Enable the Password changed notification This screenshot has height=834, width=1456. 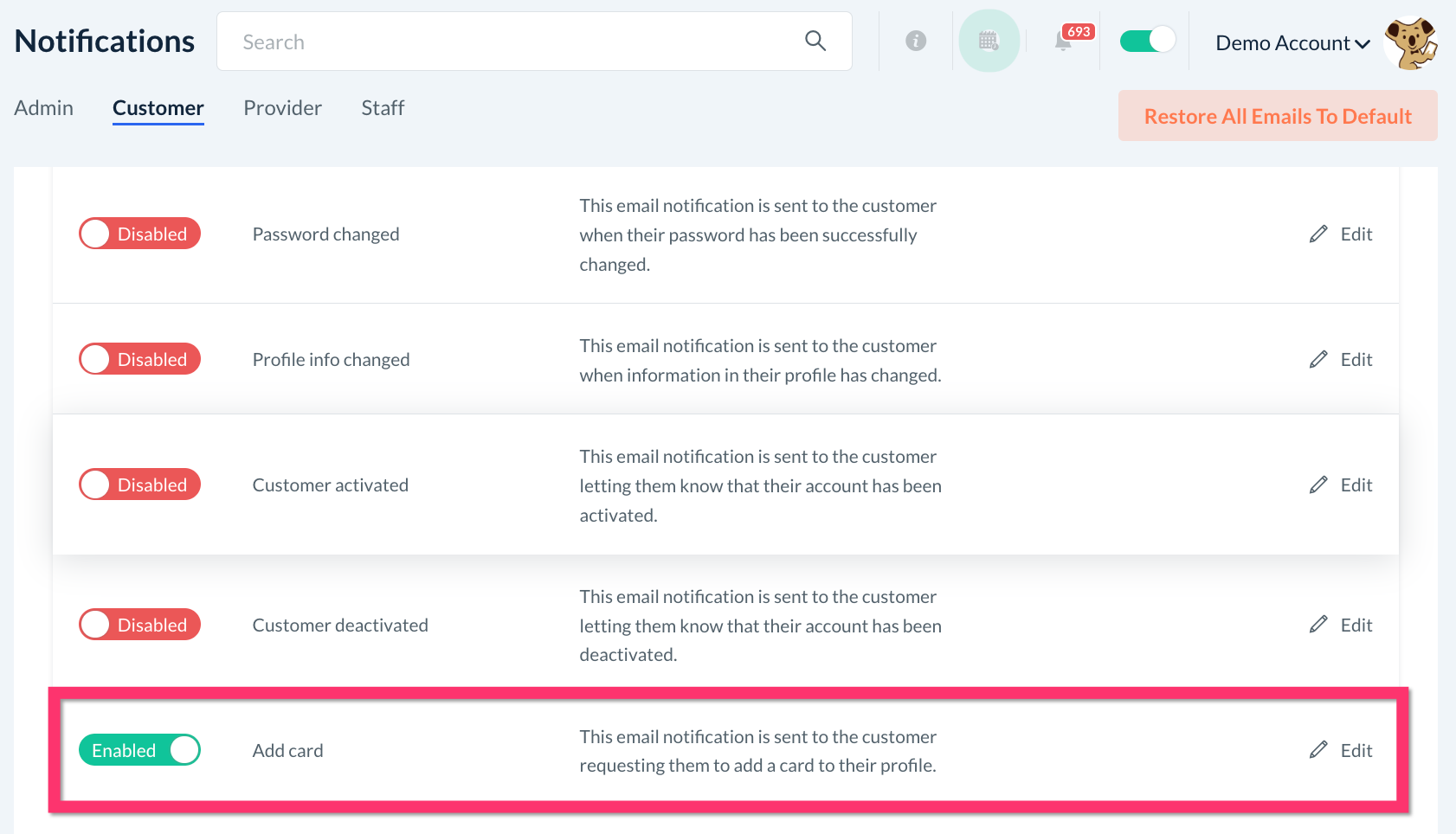[x=139, y=234]
